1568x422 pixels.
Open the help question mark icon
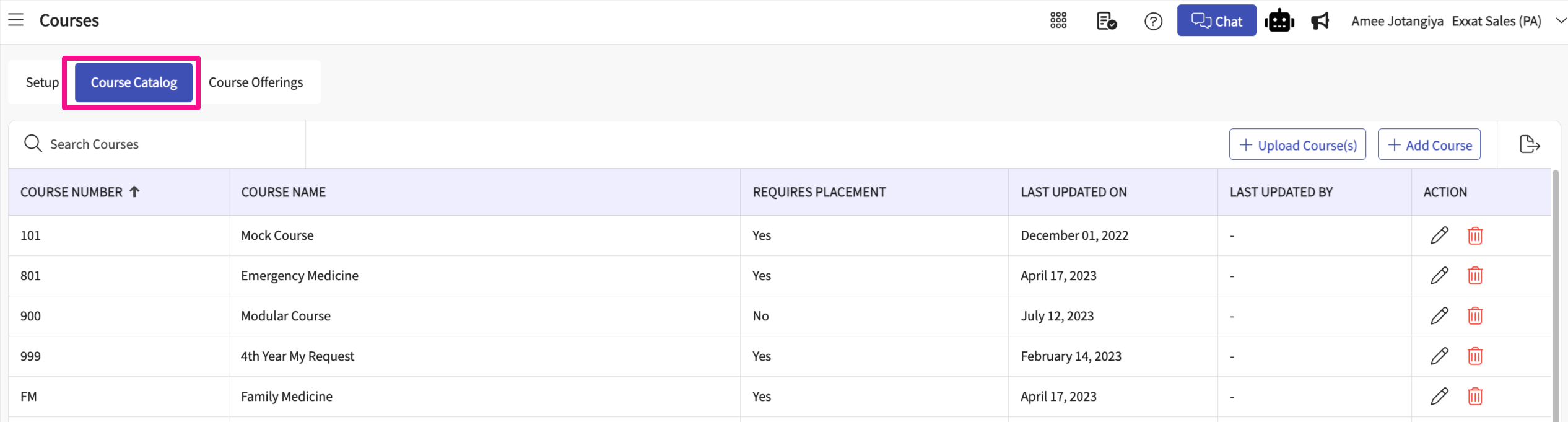coord(1153,22)
